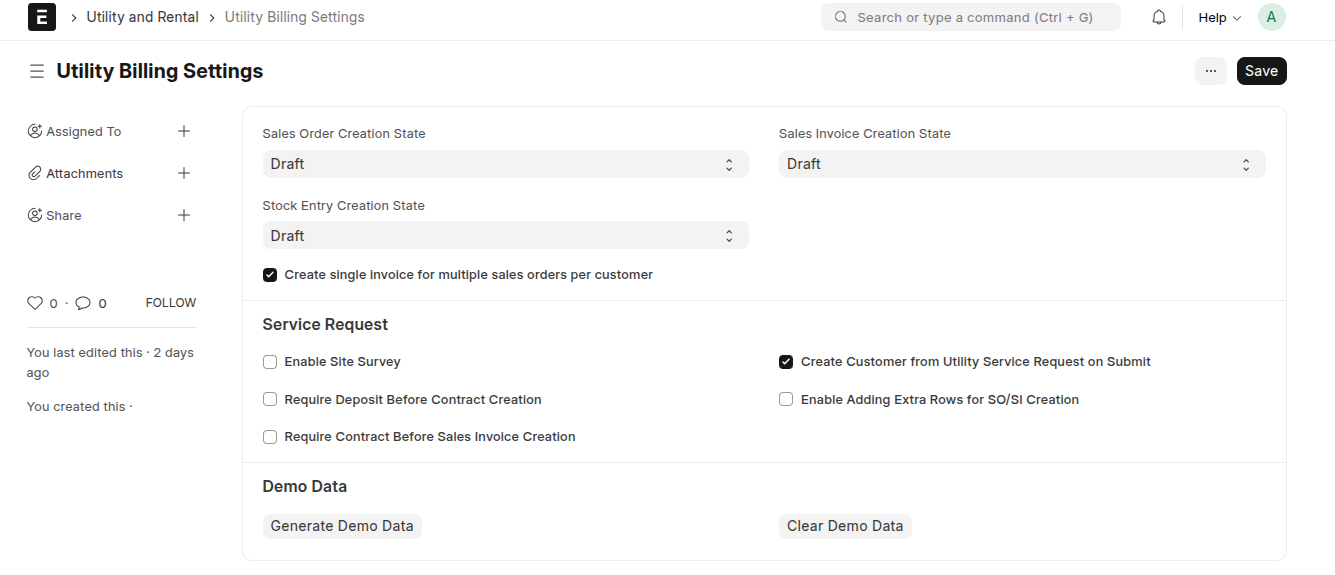The image size is (1335, 575).
Task: Click Generate Demo Data button
Action: pyautogui.click(x=342, y=526)
